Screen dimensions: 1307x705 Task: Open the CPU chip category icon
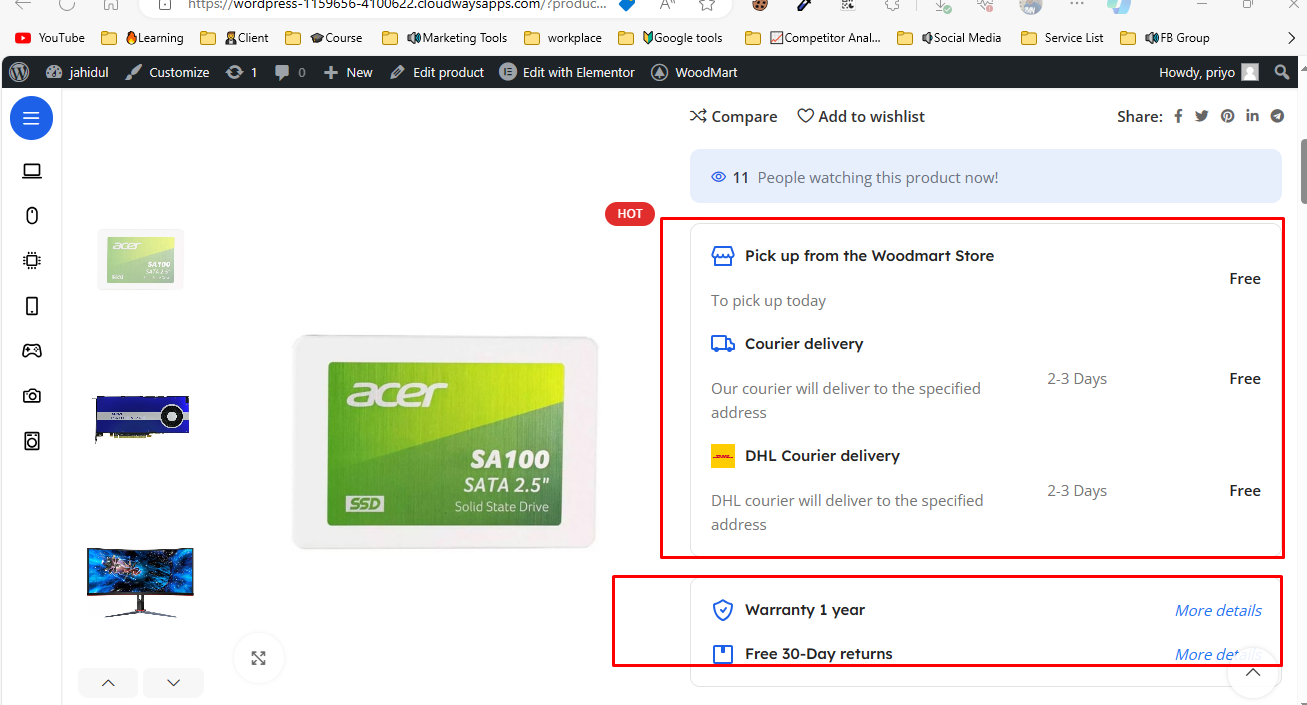point(32,261)
